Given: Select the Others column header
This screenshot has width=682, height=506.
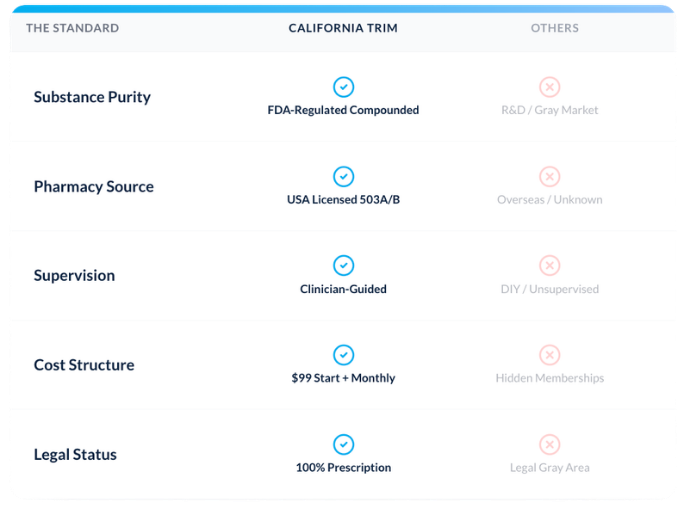Looking at the screenshot, I should (x=555, y=28).
